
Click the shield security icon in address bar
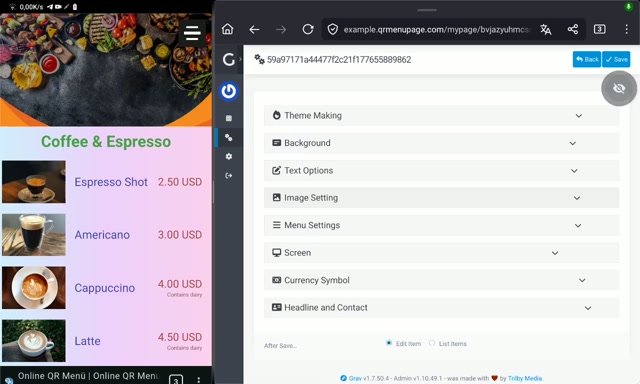(333, 29)
